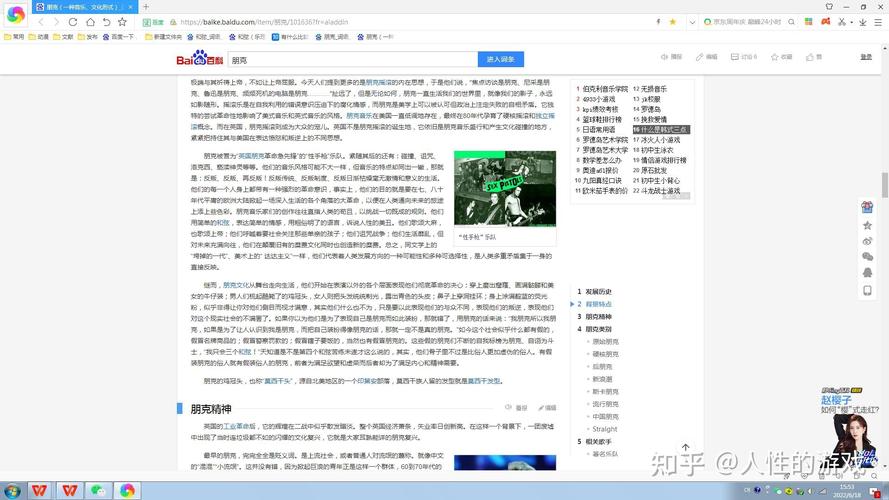
Task: Open the 常用 bookmarks folder
Action: (x=14, y=37)
